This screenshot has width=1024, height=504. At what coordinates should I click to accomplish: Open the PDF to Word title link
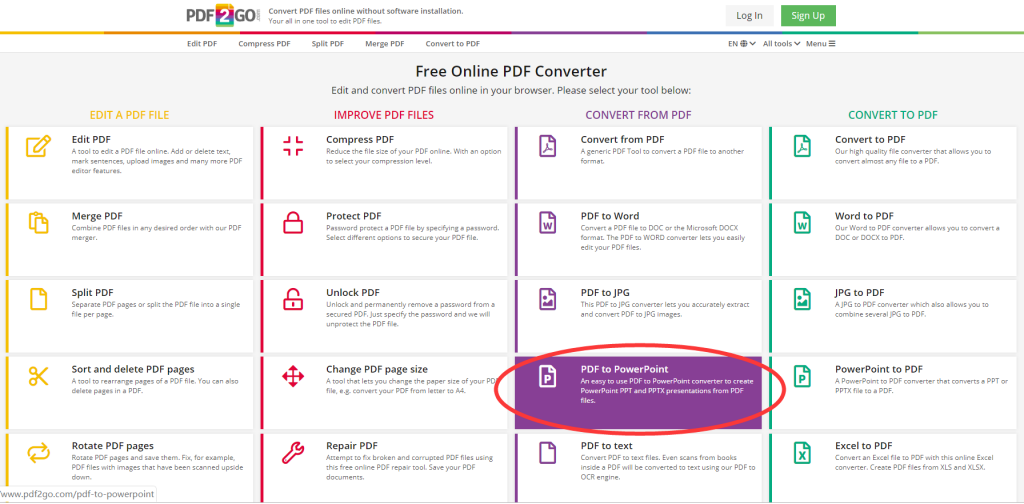pyautogui.click(x=610, y=216)
